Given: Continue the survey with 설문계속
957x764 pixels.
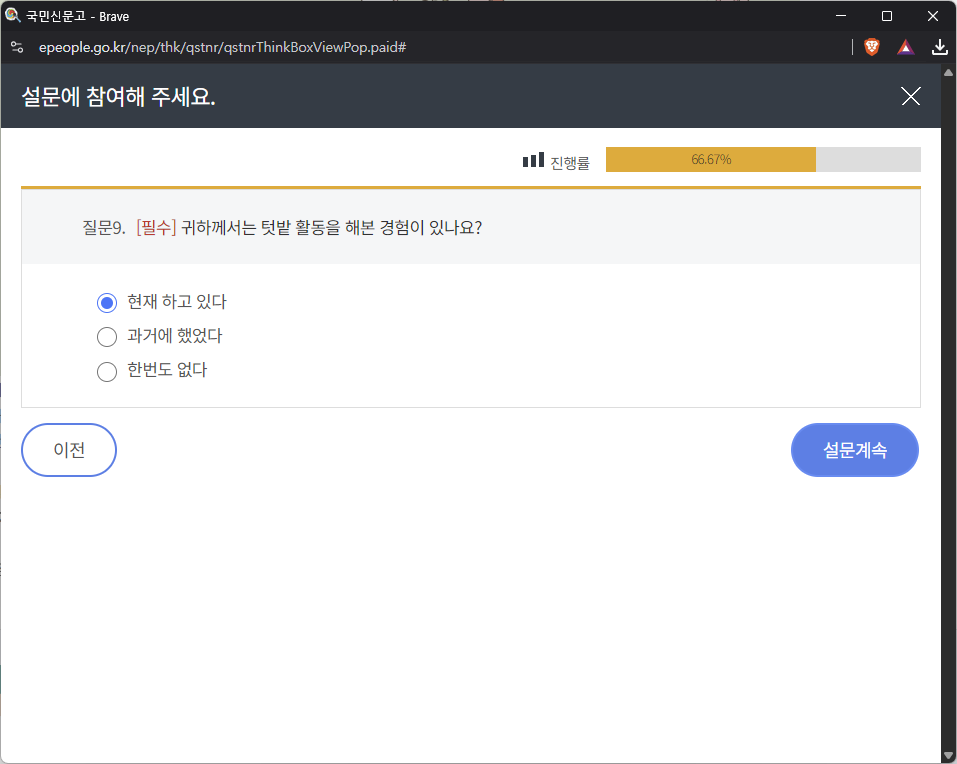Looking at the screenshot, I should [854, 450].
